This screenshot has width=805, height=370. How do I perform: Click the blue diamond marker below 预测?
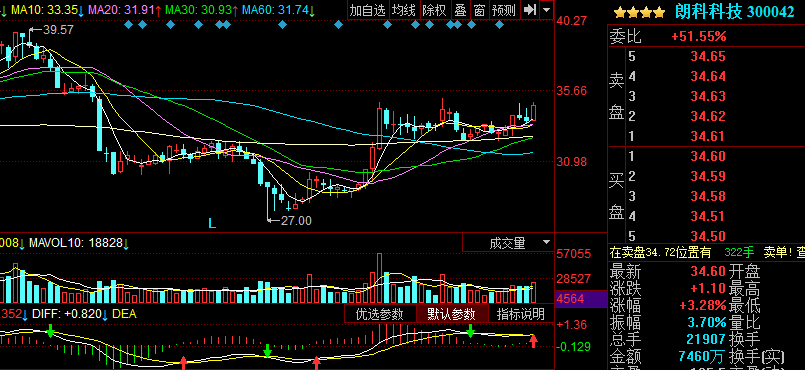[499, 24]
